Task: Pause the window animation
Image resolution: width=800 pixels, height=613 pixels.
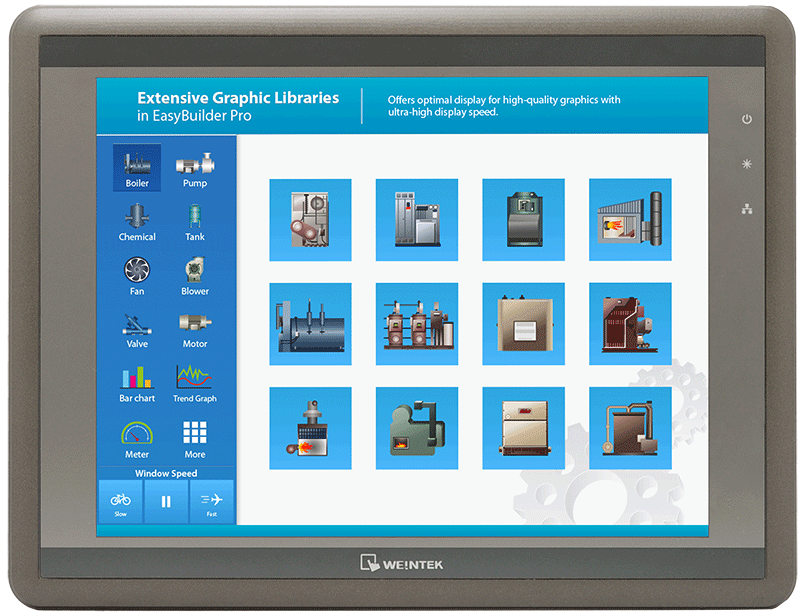Action: [x=166, y=501]
